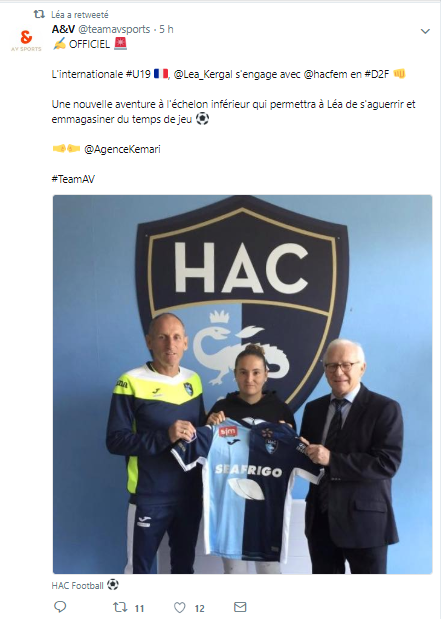
Task: Send tweet via the envelope message icon
Action: (240, 607)
